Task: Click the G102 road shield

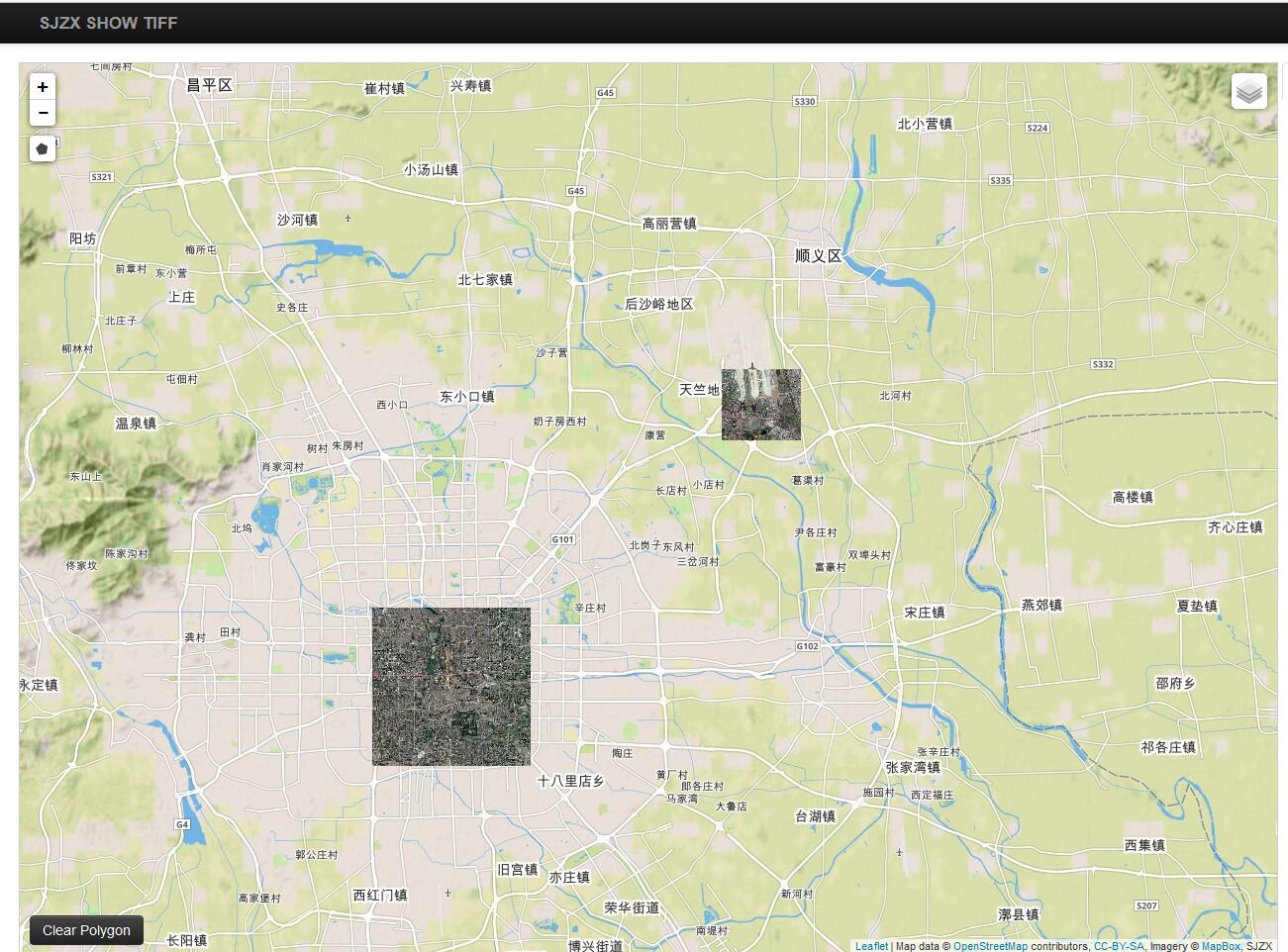Action: (x=808, y=645)
